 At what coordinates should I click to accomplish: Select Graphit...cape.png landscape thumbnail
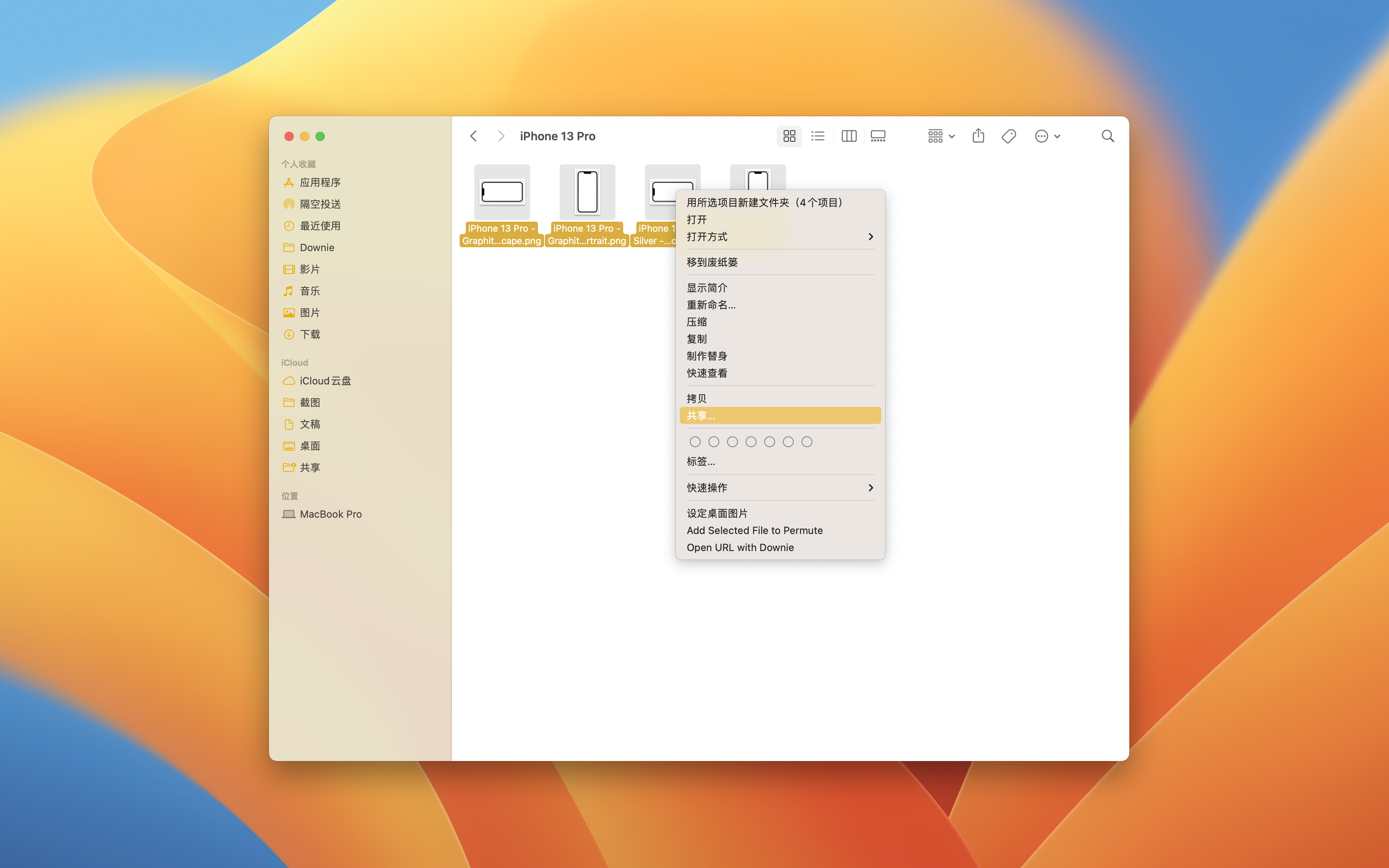click(x=501, y=192)
